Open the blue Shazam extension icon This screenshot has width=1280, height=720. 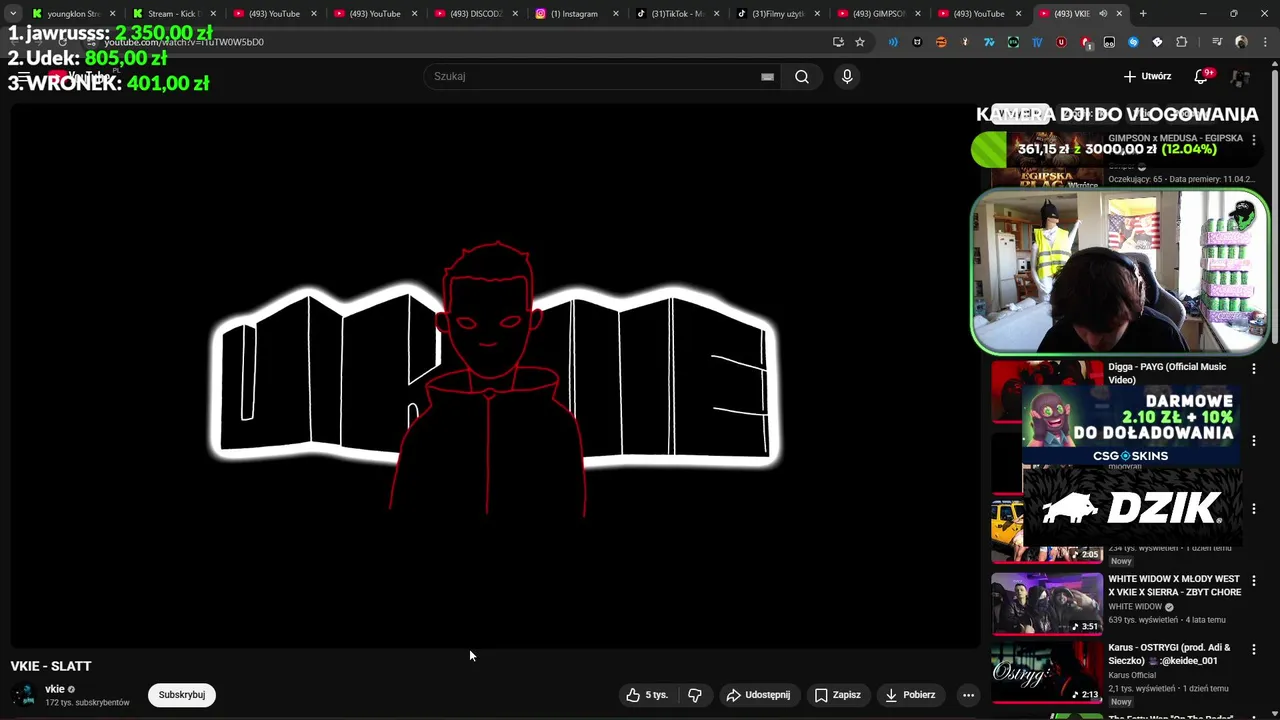(1133, 42)
